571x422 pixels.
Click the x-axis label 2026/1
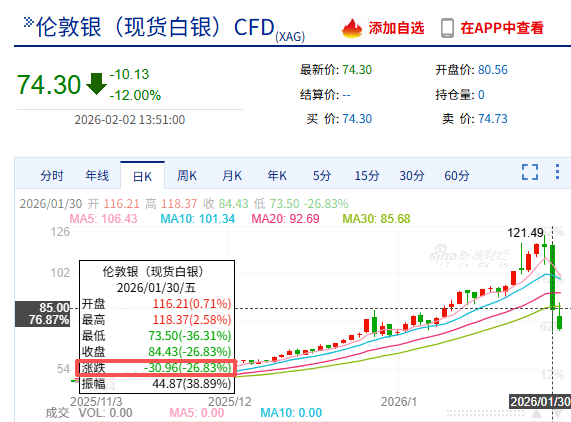(399, 402)
